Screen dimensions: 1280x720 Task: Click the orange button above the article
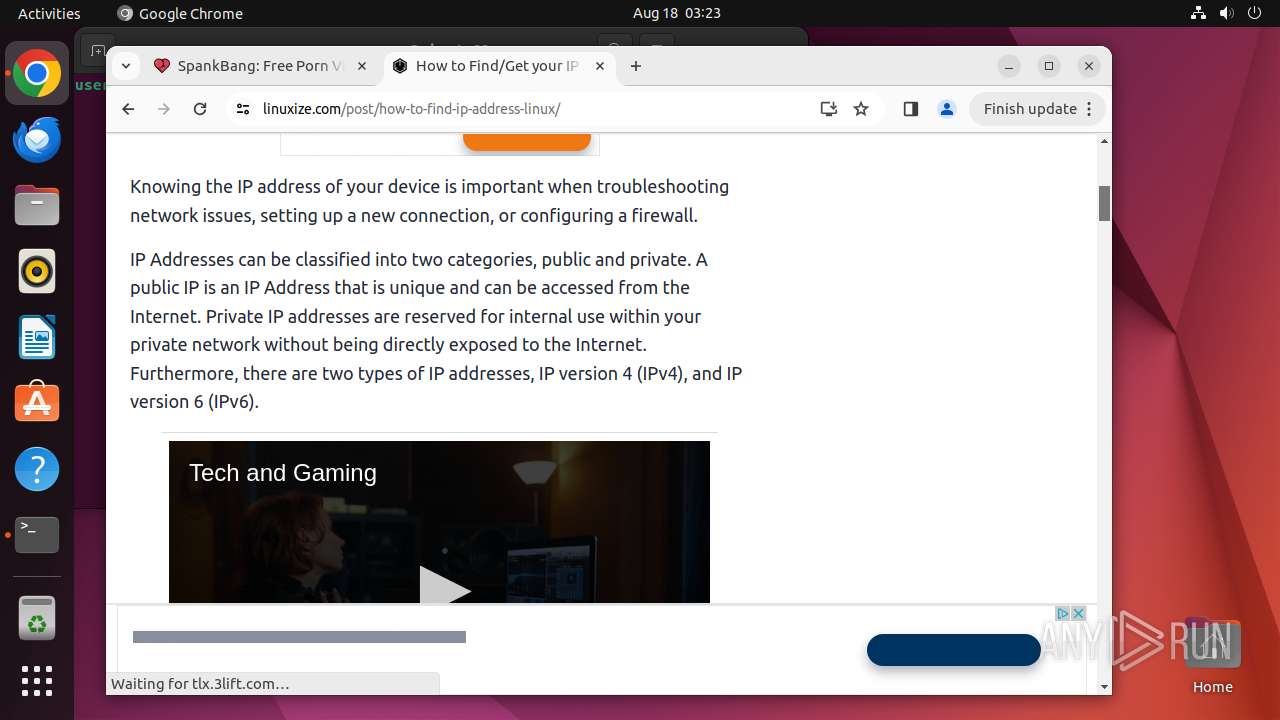tap(527, 142)
